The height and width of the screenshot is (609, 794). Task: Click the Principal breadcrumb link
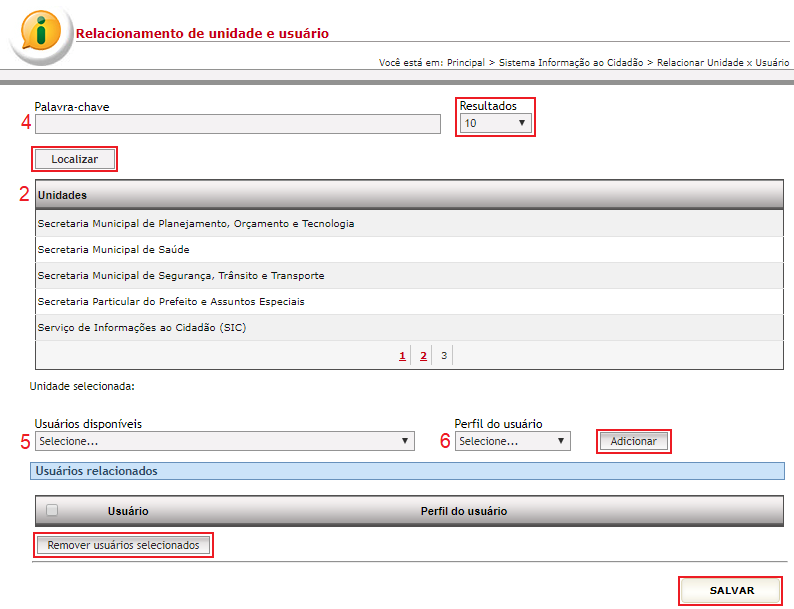[x=466, y=62]
